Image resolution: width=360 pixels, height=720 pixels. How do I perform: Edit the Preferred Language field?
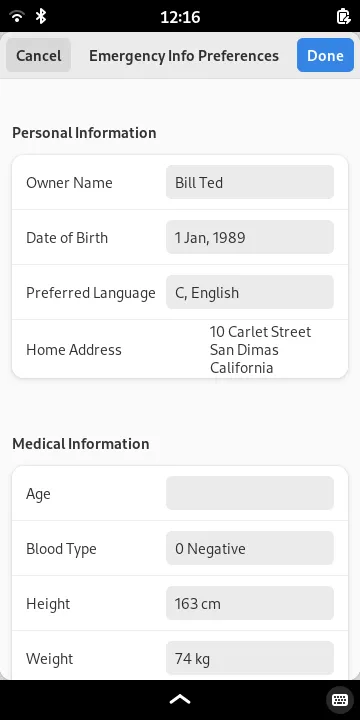250,292
